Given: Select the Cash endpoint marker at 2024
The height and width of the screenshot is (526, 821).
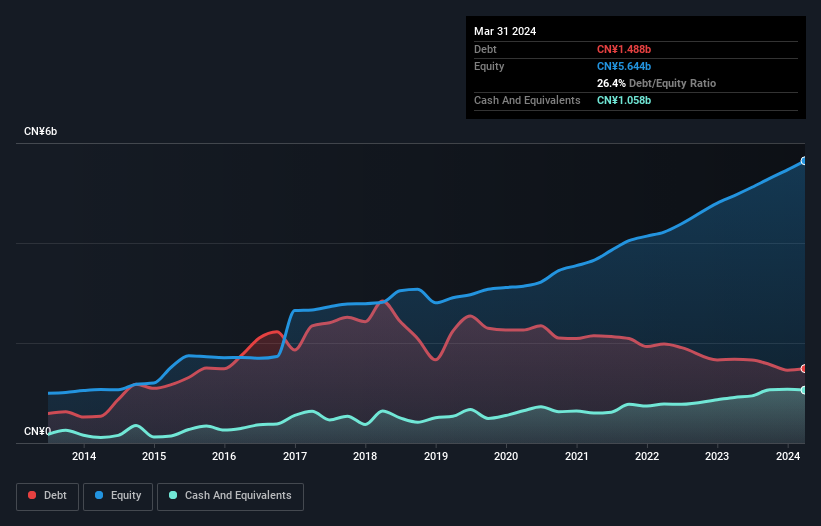Looking at the screenshot, I should click(x=804, y=390).
